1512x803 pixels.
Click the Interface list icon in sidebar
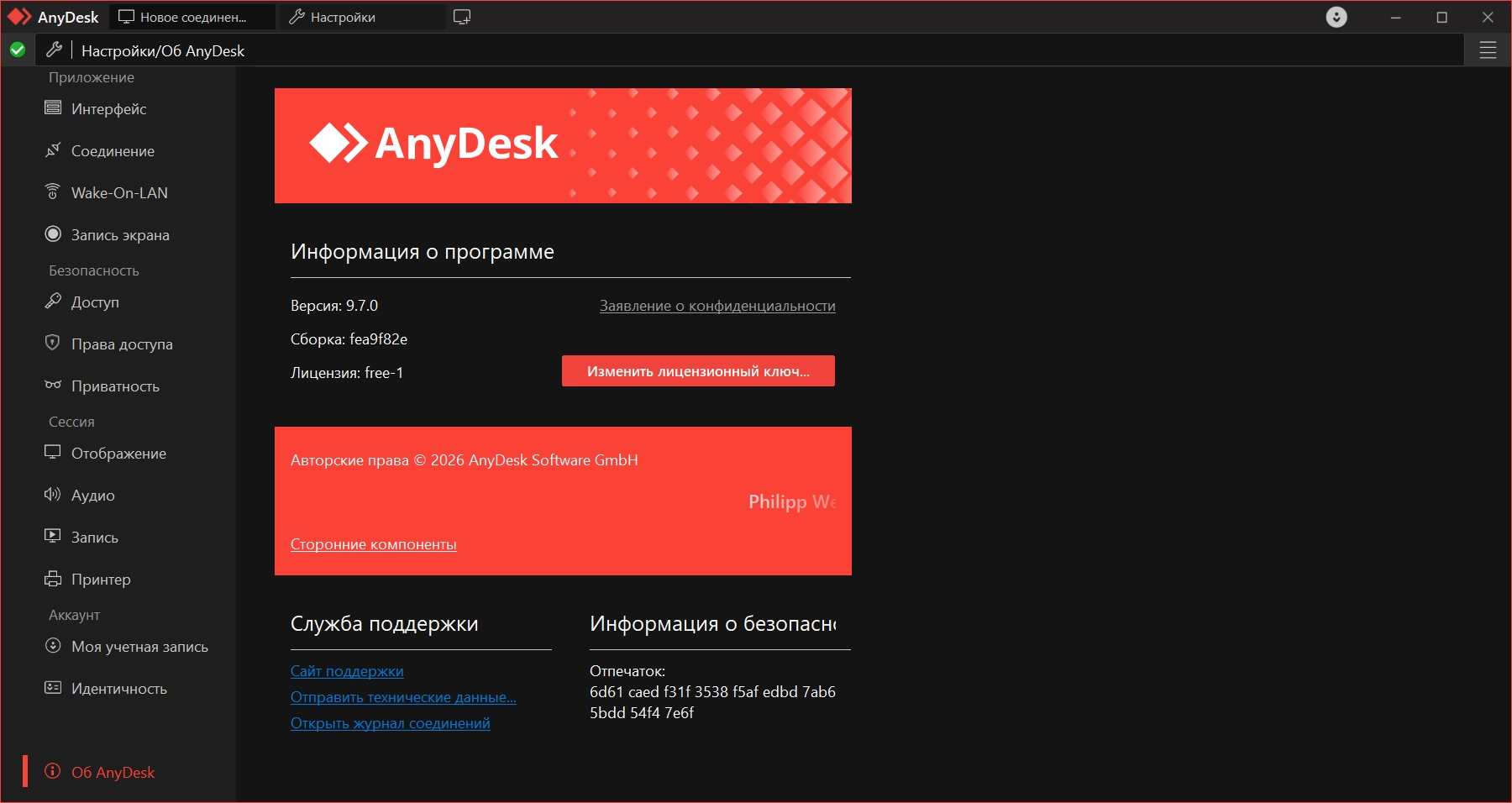pyautogui.click(x=53, y=108)
